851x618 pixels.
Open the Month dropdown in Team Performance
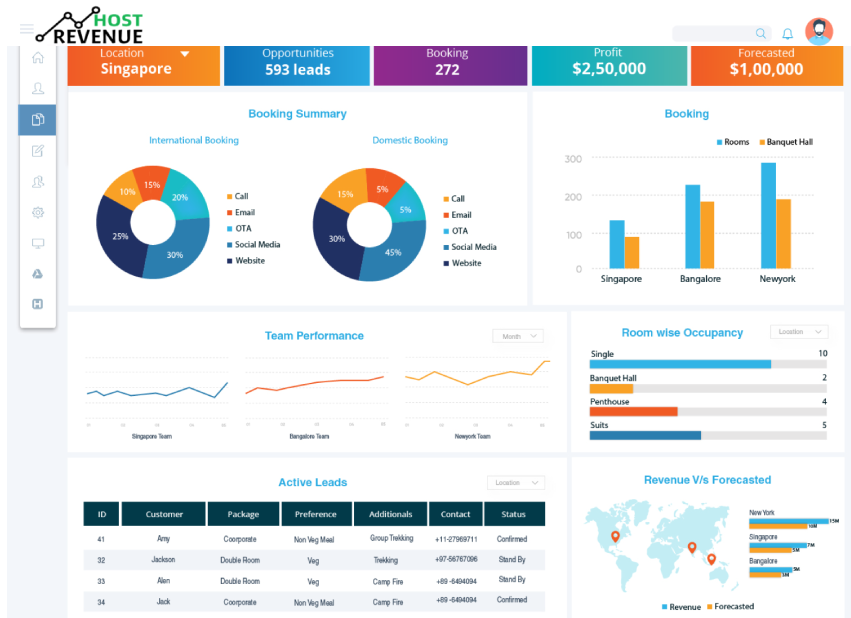coord(517,336)
